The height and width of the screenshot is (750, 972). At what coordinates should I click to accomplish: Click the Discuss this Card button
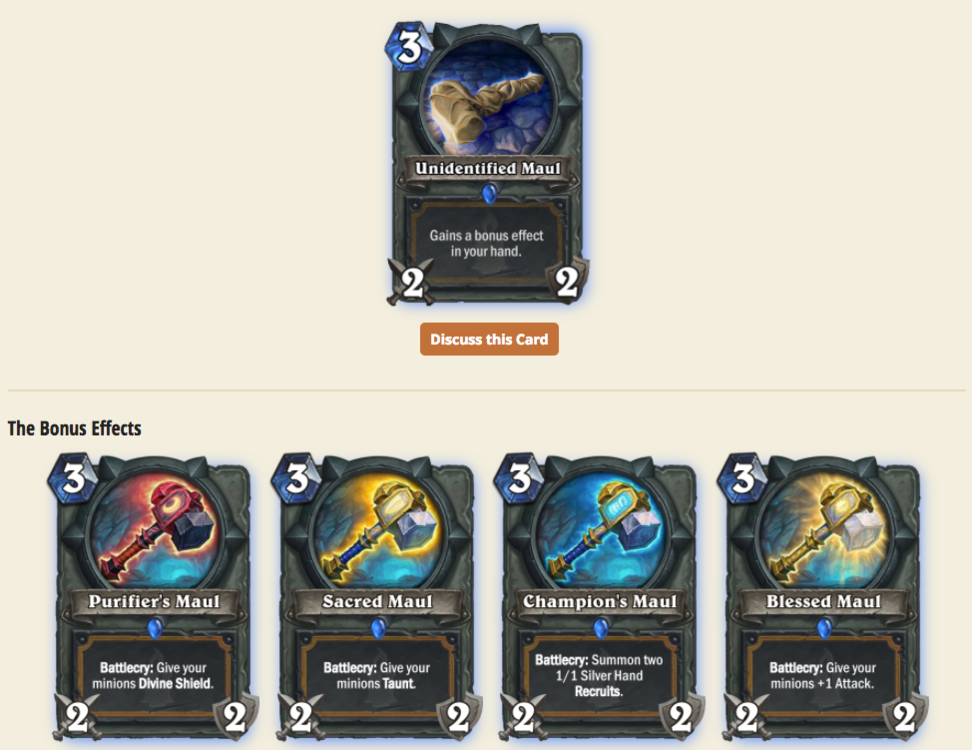tap(489, 339)
